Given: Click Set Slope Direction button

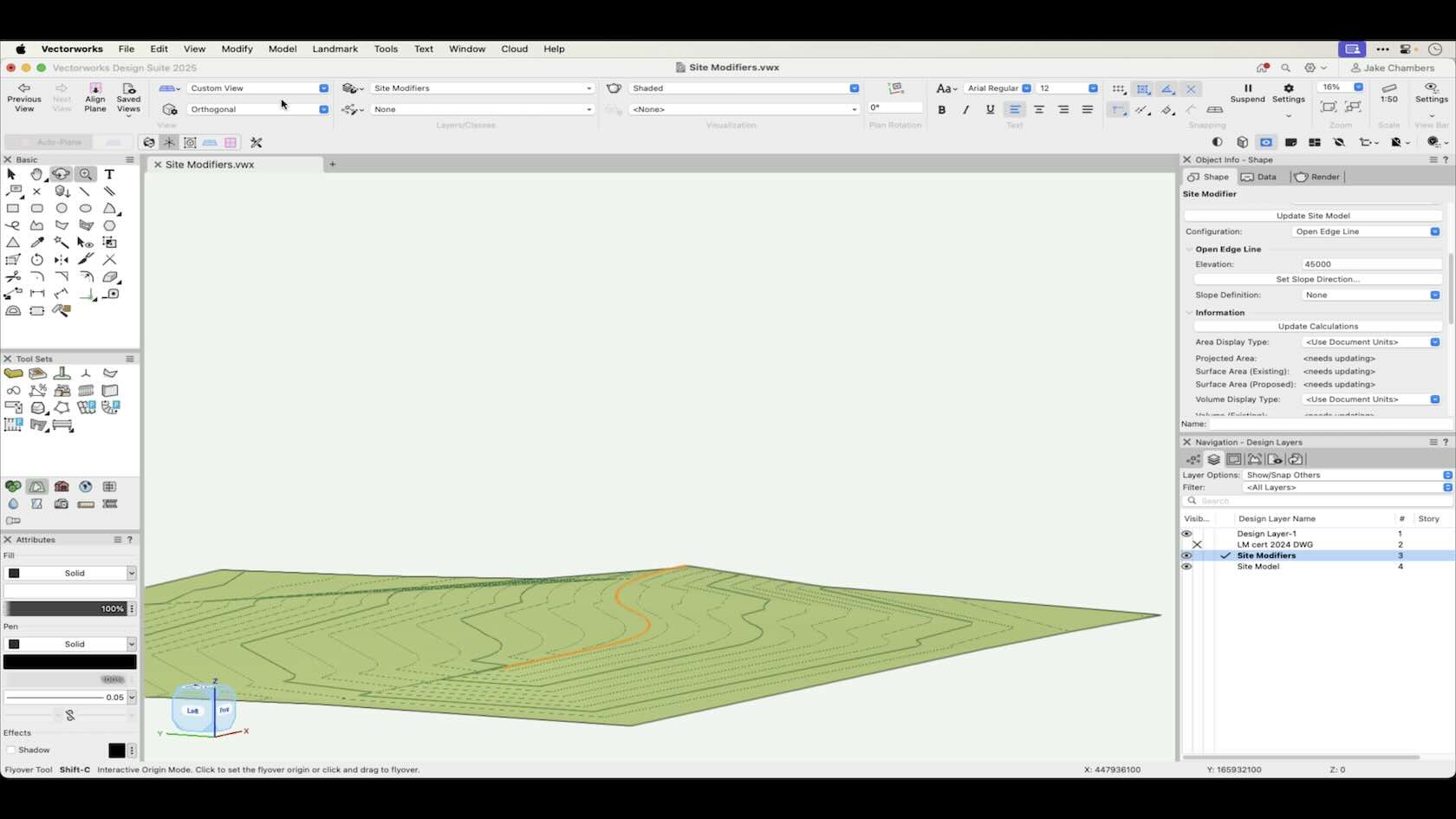Looking at the screenshot, I should tap(1316, 279).
